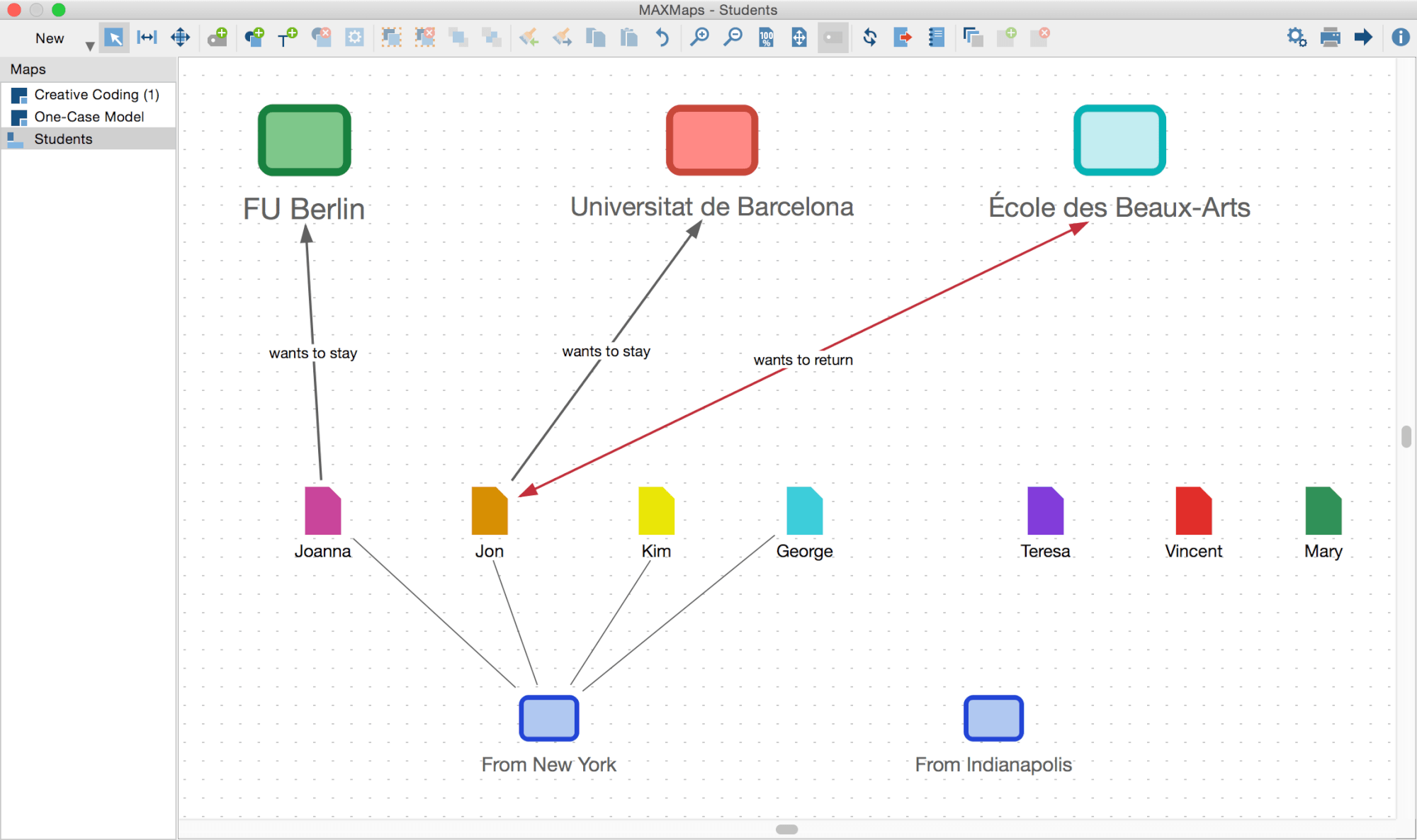The width and height of the screenshot is (1417, 840).
Task: Click the 'wants to return' link label
Action: coord(803,360)
